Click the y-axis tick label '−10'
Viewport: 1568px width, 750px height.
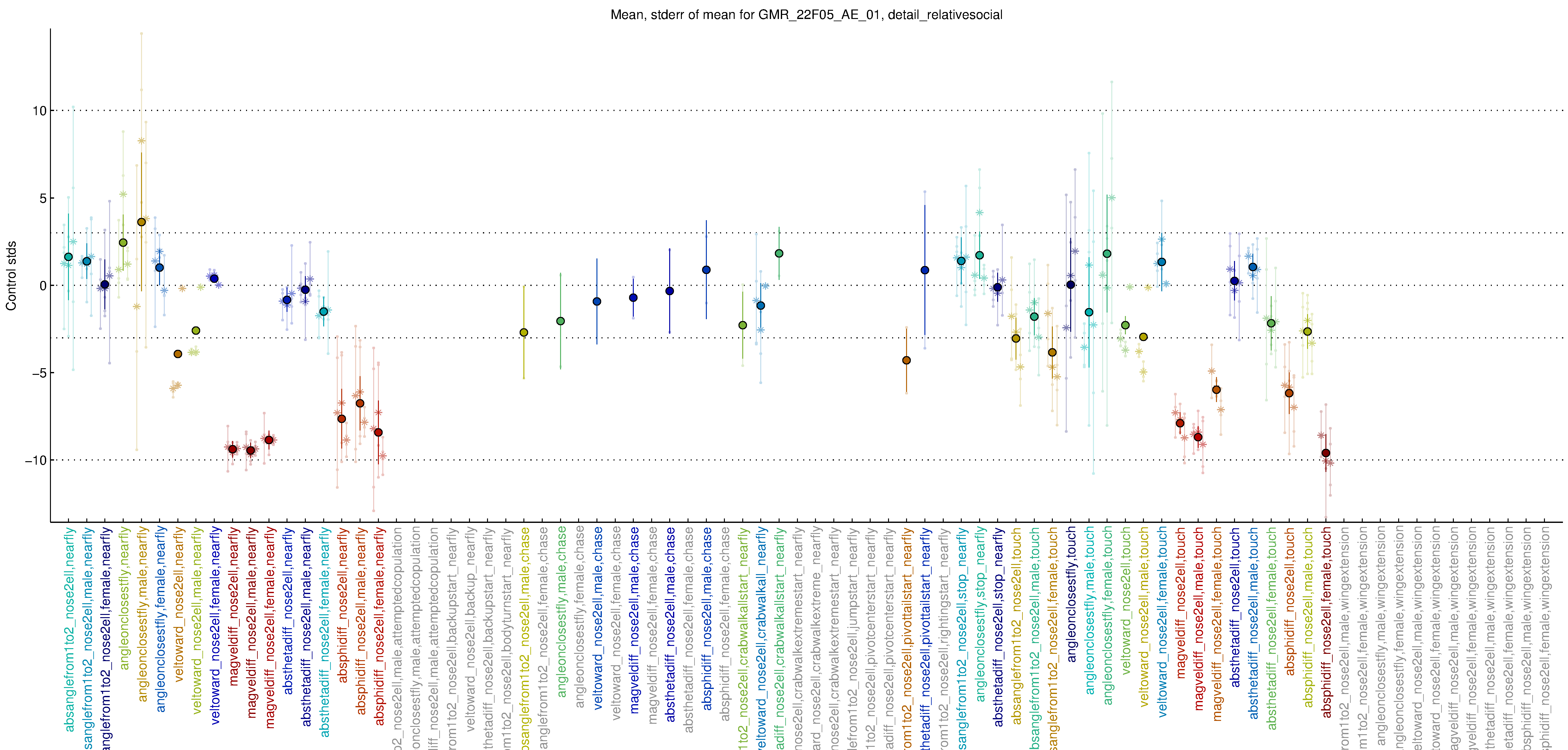click(x=35, y=460)
